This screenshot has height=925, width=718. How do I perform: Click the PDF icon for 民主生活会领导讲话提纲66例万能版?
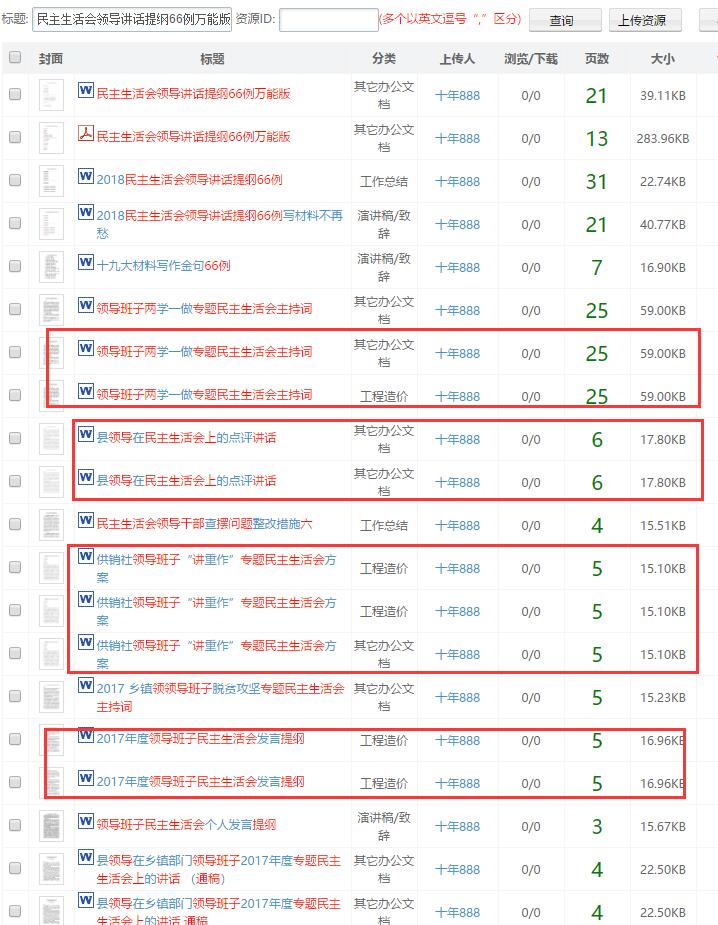[86, 135]
